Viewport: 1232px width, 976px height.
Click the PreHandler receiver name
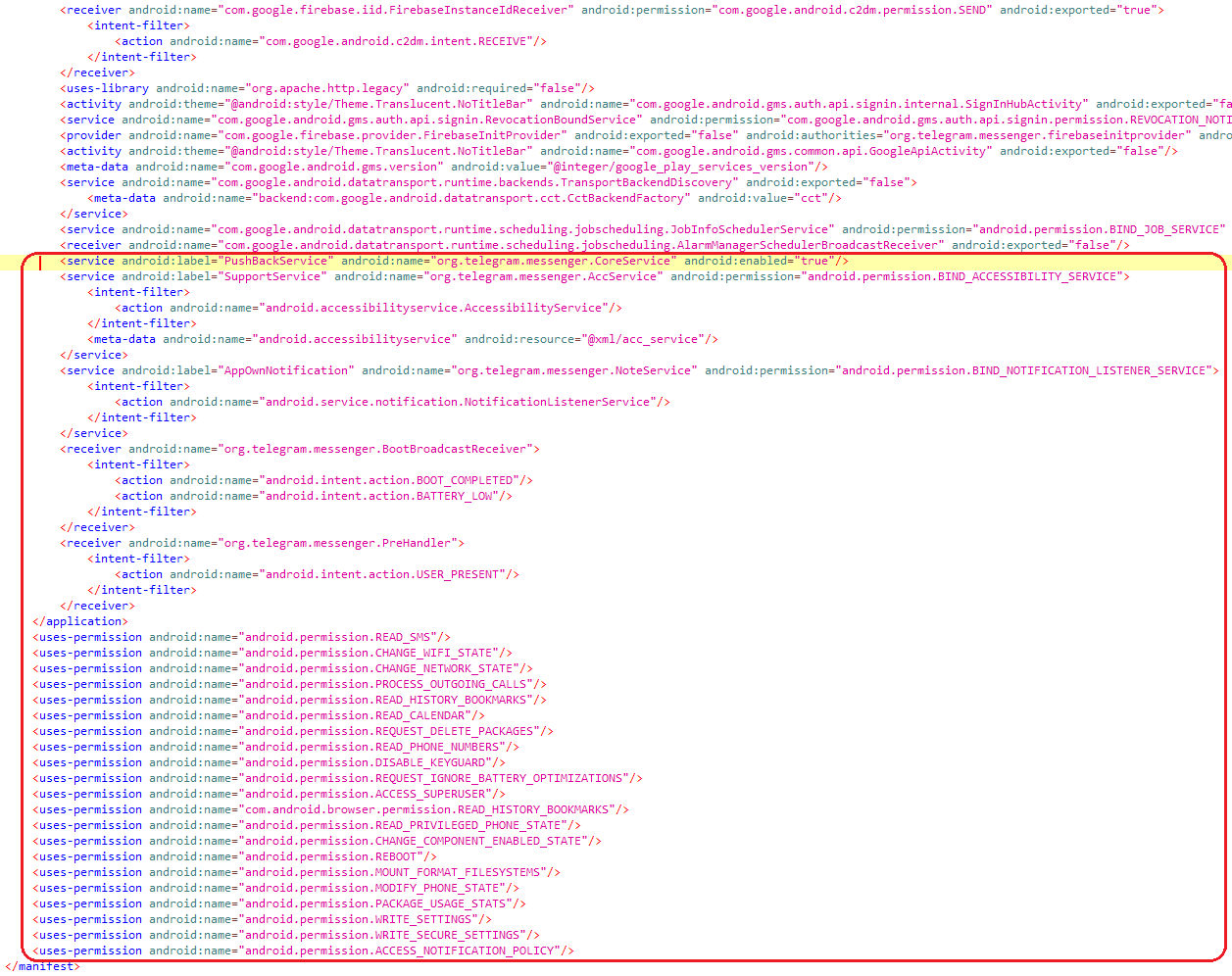(337, 543)
